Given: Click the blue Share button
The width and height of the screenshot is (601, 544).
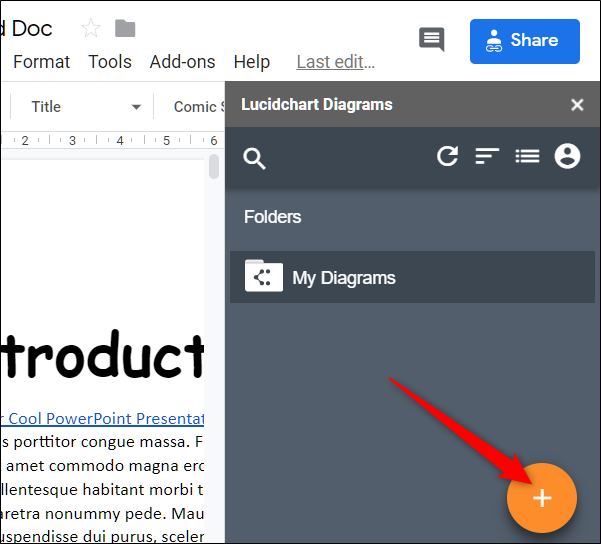Looking at the screenshot, I should (524, 41).
